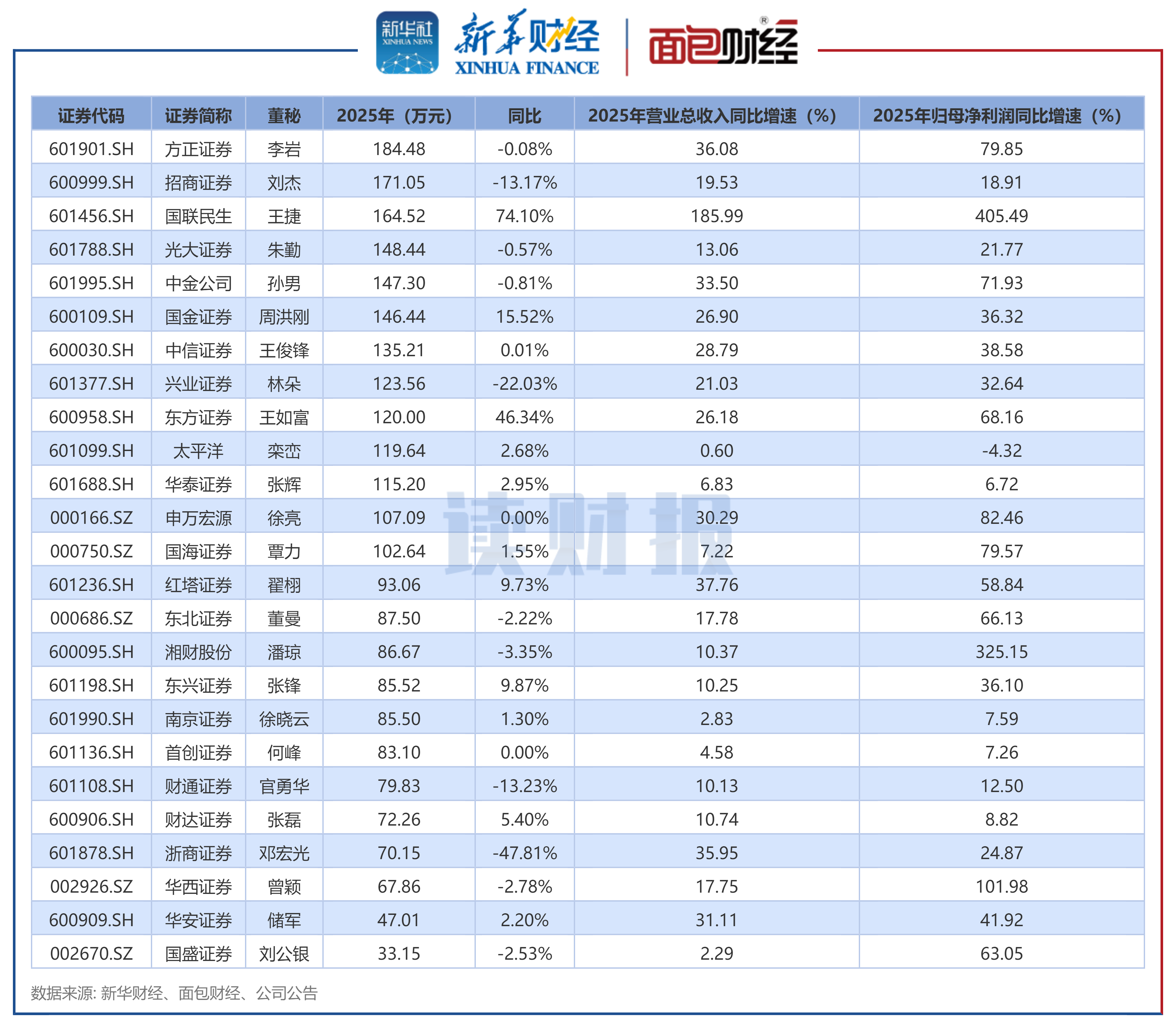Click net profit growth 325.15
This screenshot has width=1176, height=1029.
1001,652
